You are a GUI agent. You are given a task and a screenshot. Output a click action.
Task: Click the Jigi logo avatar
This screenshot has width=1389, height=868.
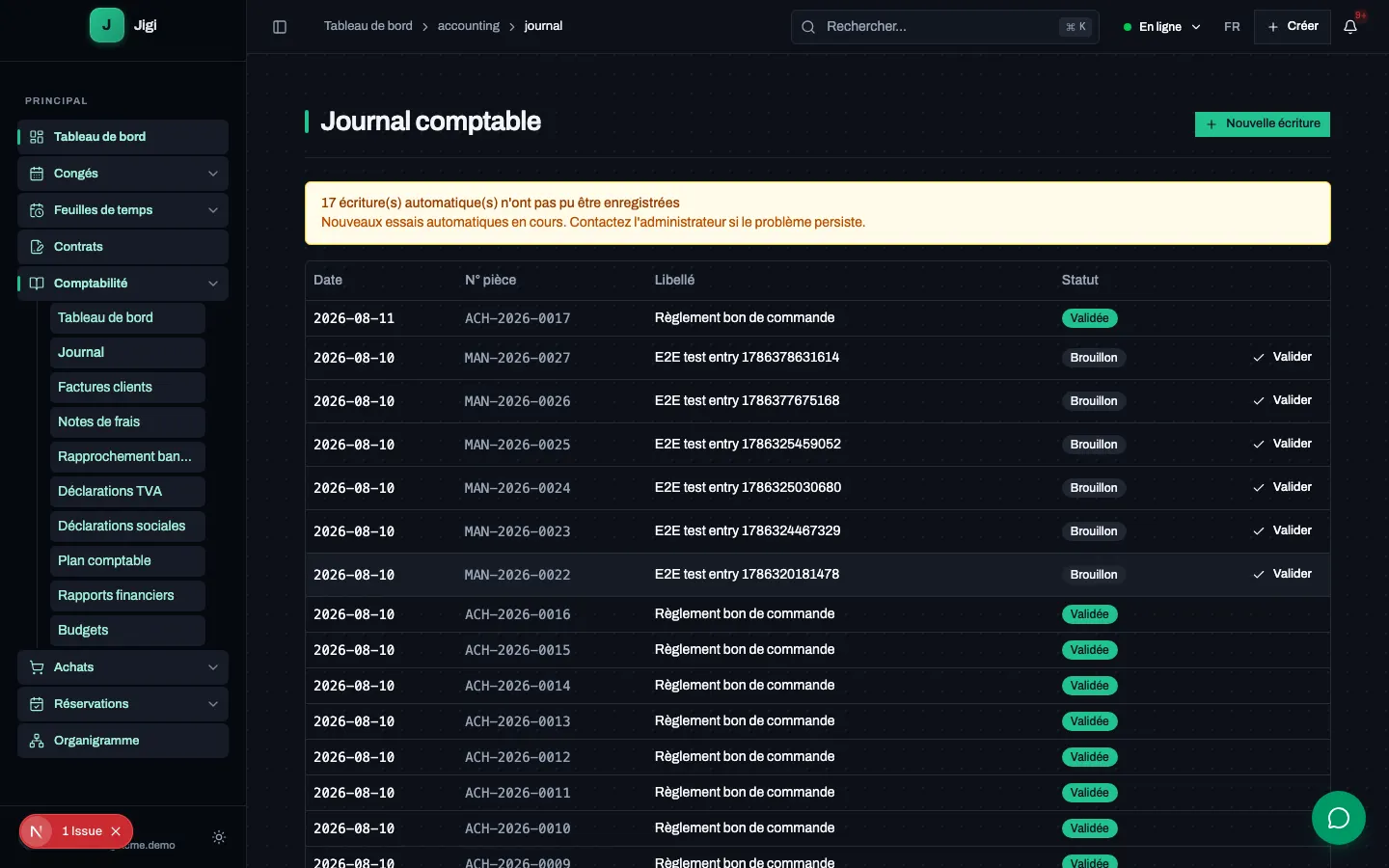tap(107, 25)
